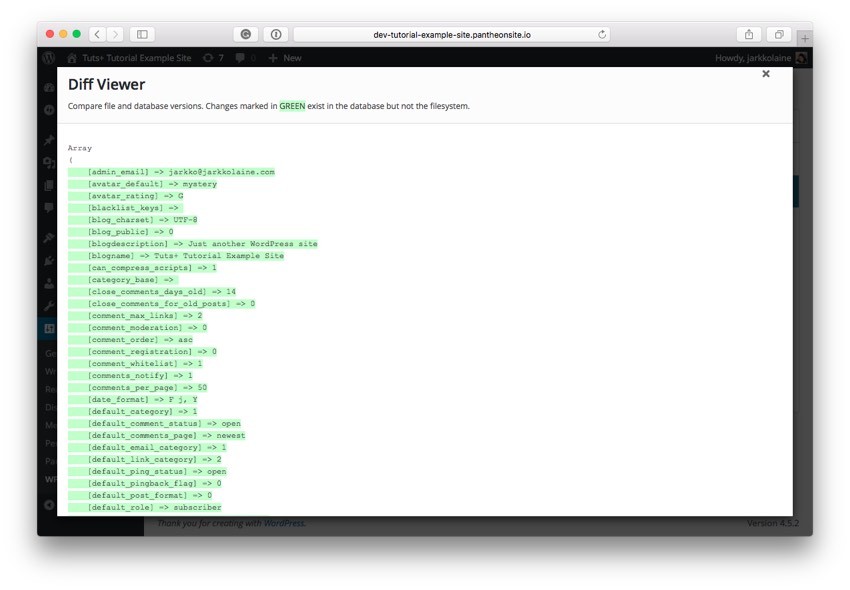850x590 pixels.
Task: Open the WordPress logo menu
Action: pyautogui.click(x=49, y=57)
